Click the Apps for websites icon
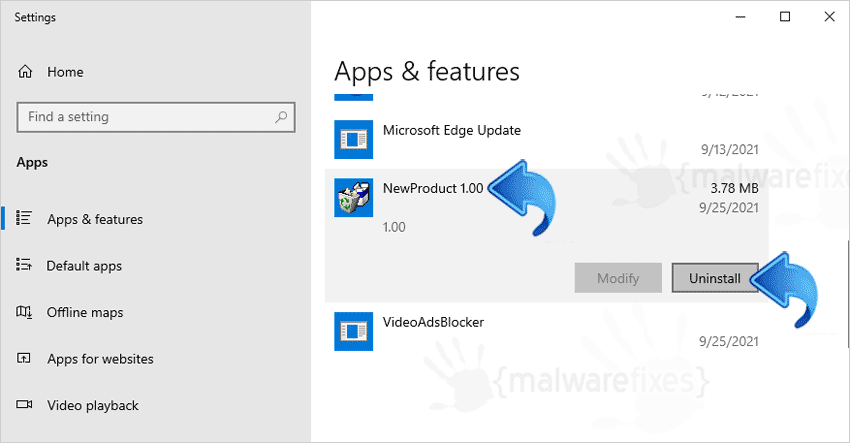 [x=24, y=358]
